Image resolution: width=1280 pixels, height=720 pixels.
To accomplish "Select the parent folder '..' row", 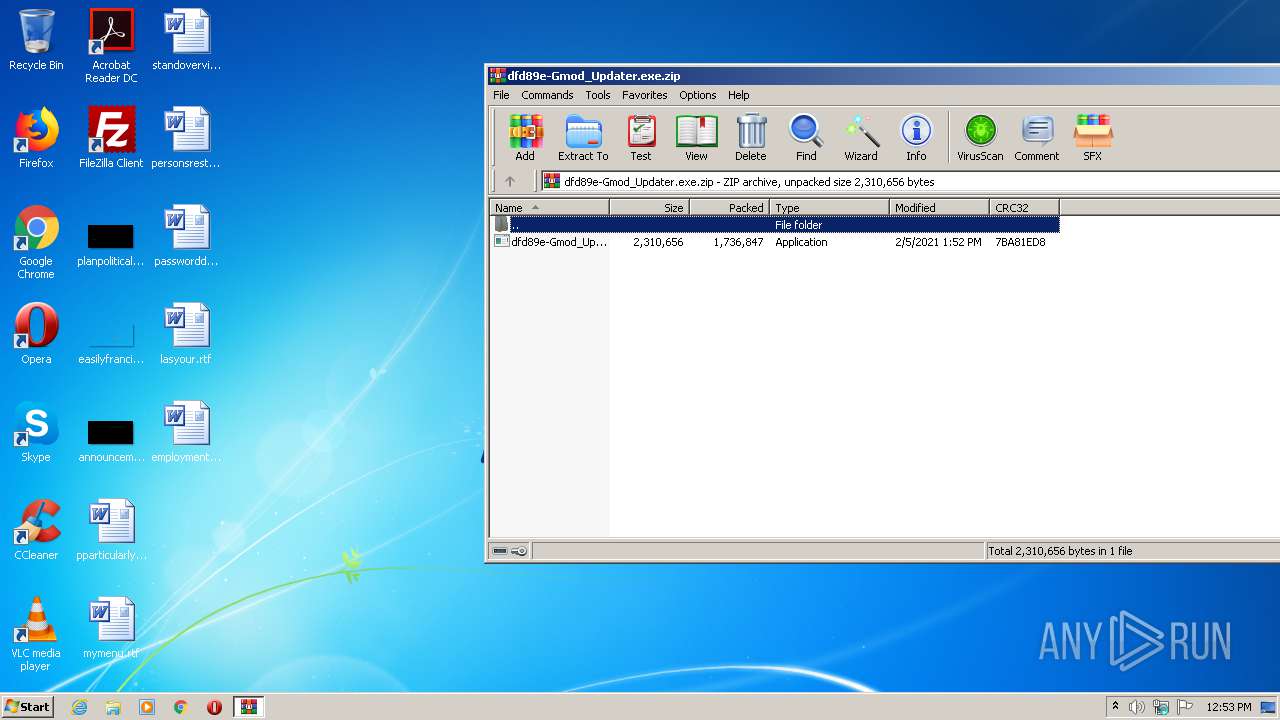I will pos(775,225).
